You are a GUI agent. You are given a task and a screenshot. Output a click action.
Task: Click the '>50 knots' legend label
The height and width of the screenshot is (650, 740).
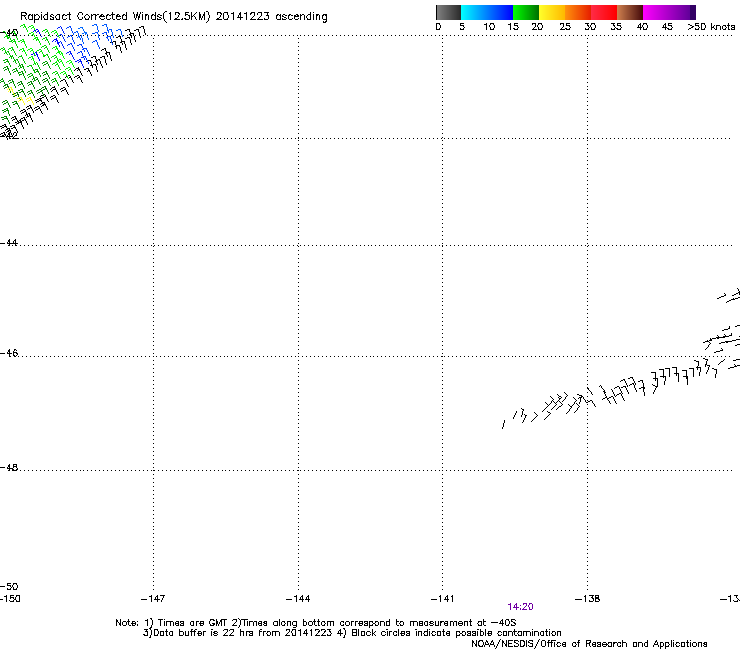[711, 27]
